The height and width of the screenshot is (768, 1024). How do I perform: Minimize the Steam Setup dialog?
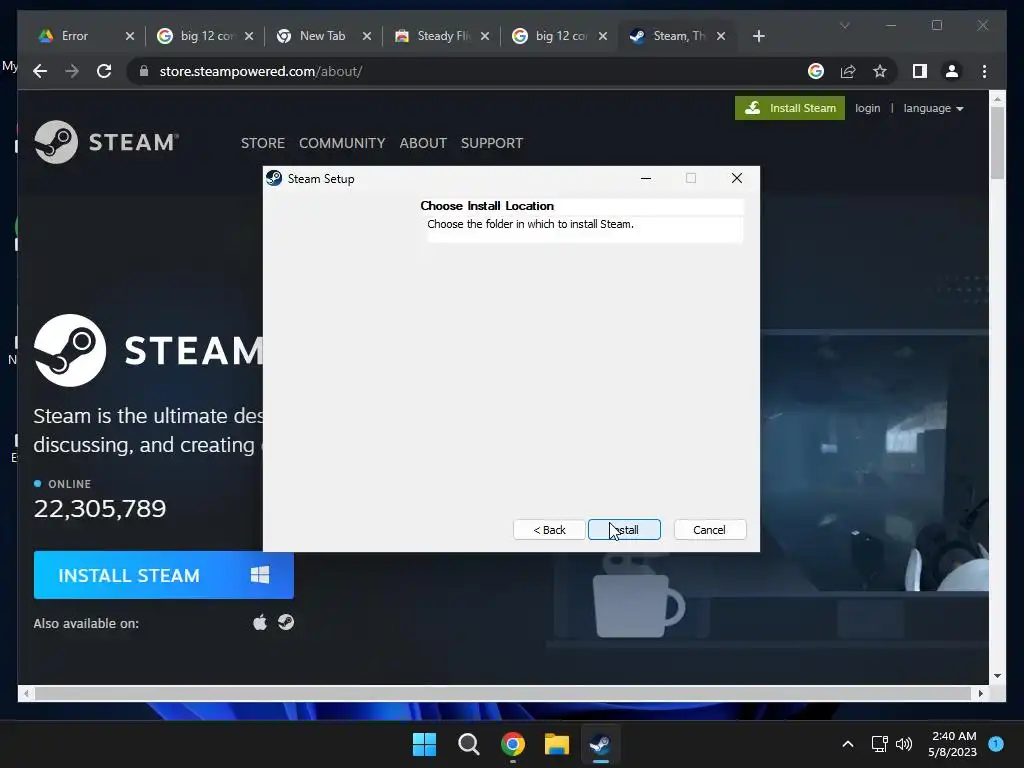646,178
